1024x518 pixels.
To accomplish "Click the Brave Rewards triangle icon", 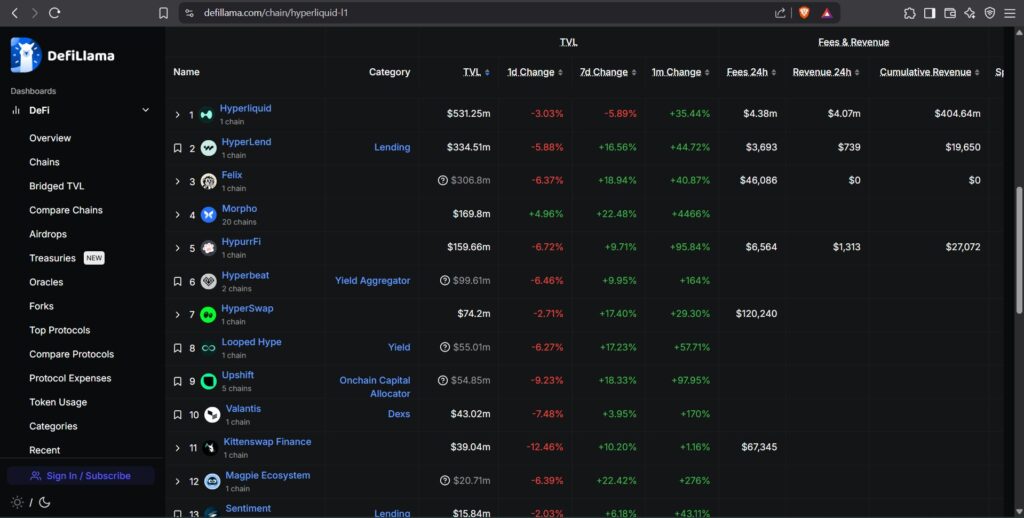I will [x=827, y=12].
